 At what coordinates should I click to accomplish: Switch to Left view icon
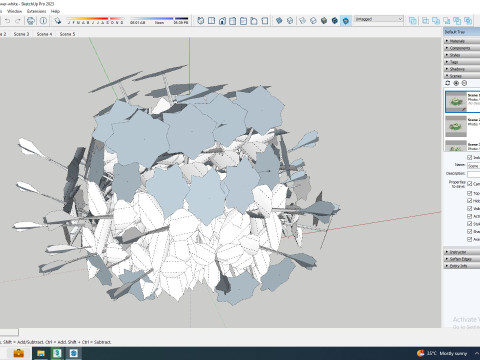pos(254,21)
